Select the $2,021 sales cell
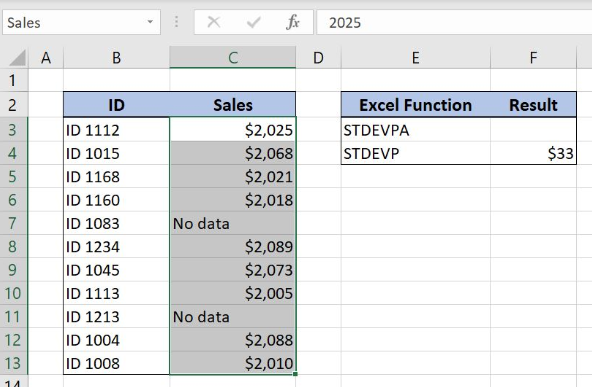 (233, 177)
